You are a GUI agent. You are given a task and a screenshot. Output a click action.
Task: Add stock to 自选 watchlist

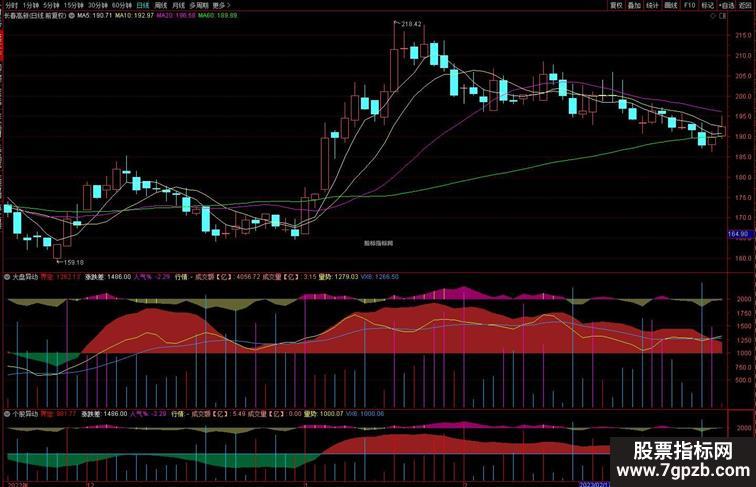pos(726,5)
